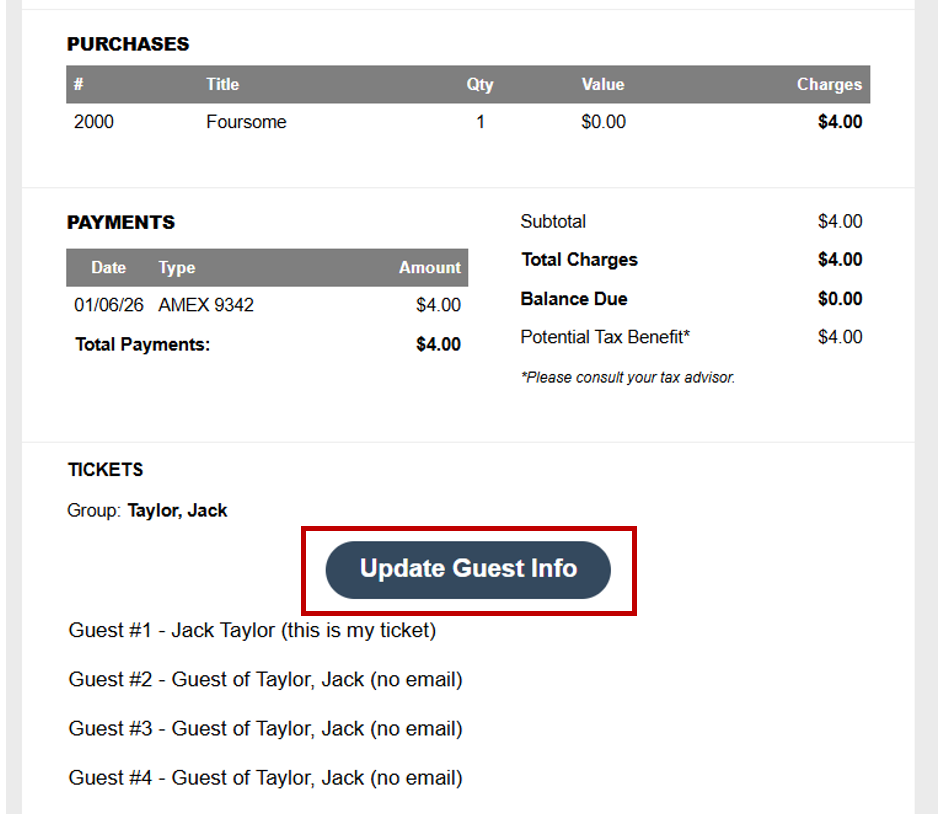This screenshot has height=814, width=951.
Task: Click item number 2000 in Purchases
Action: pos(94,122)
